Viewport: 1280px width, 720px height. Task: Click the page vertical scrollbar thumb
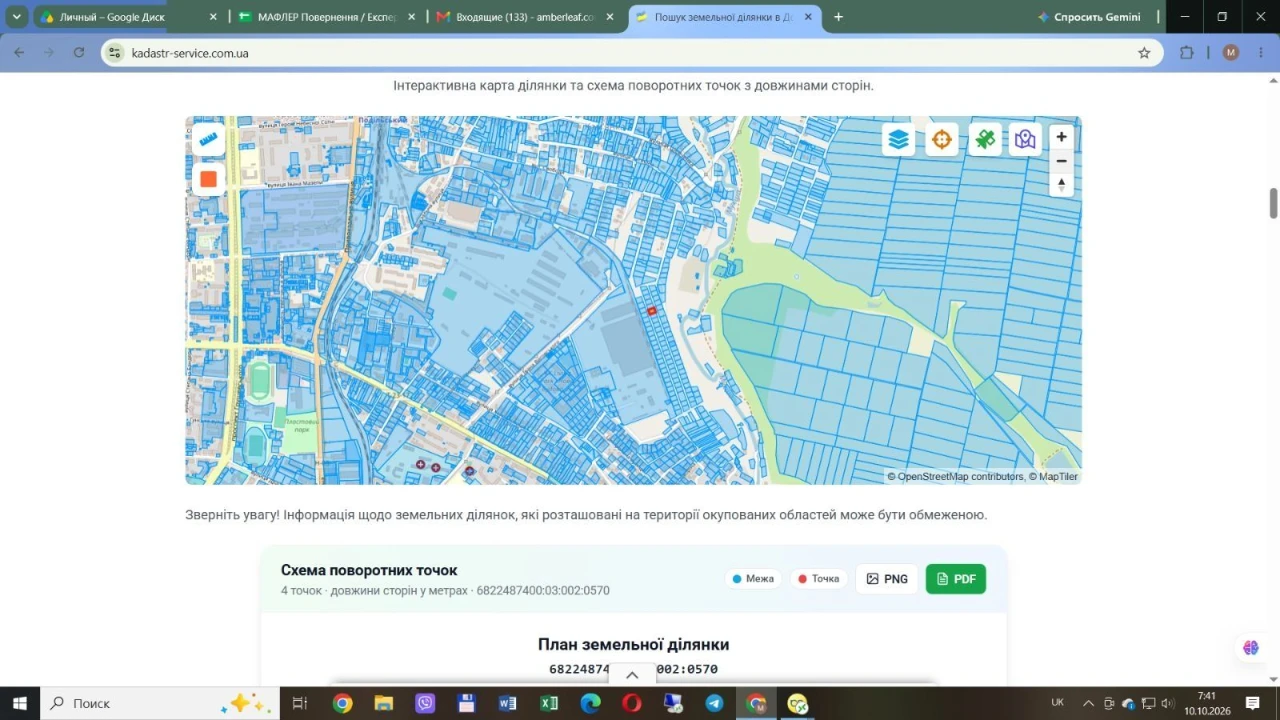point(1274,203)
